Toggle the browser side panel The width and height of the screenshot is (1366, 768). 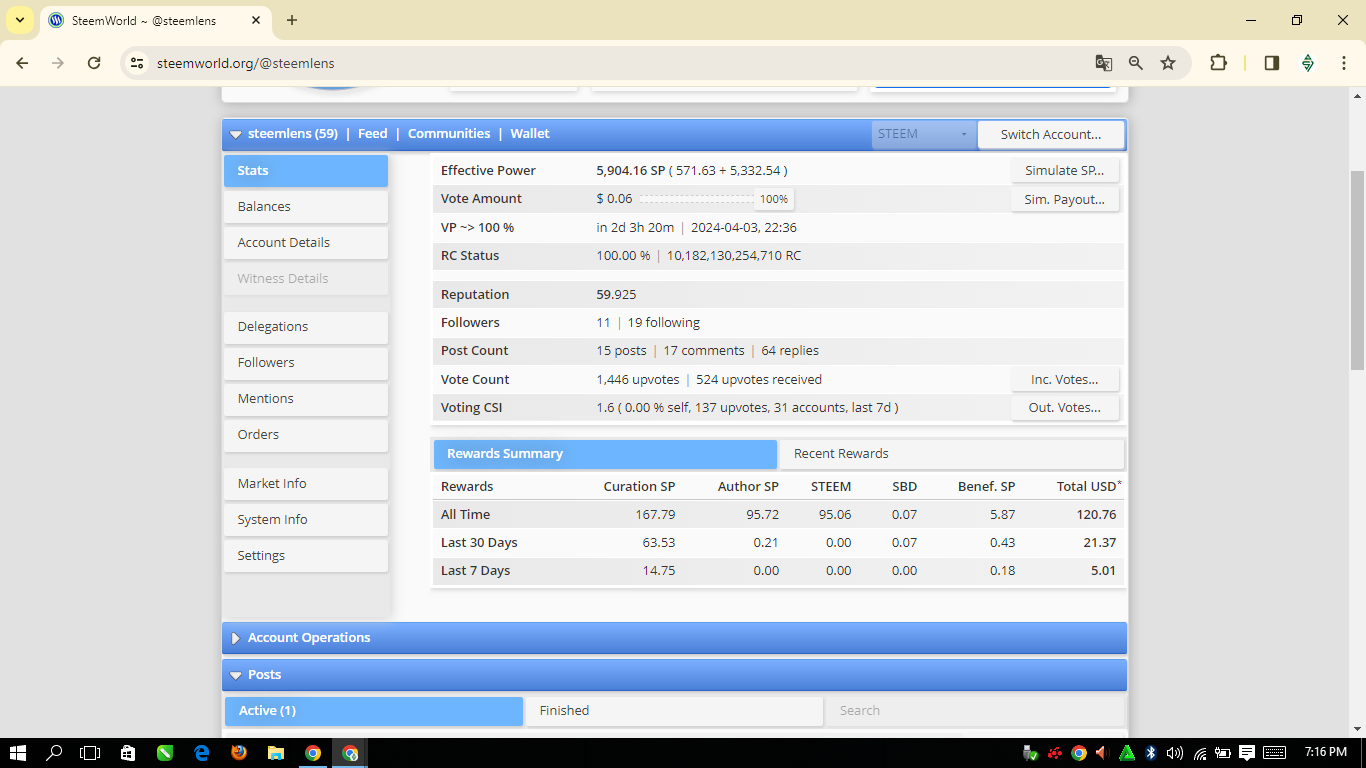[x=1272, y=63]
